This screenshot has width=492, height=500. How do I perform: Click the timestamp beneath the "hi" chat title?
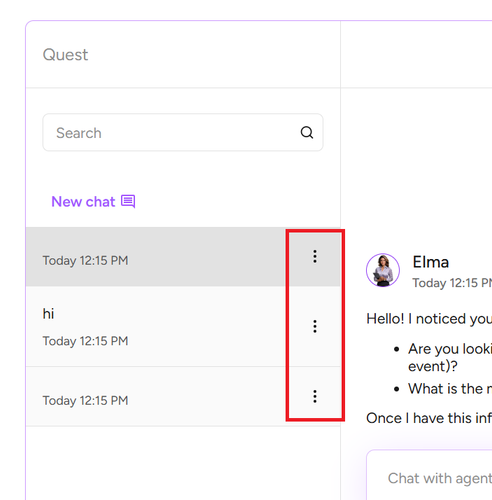pos(85,341)
